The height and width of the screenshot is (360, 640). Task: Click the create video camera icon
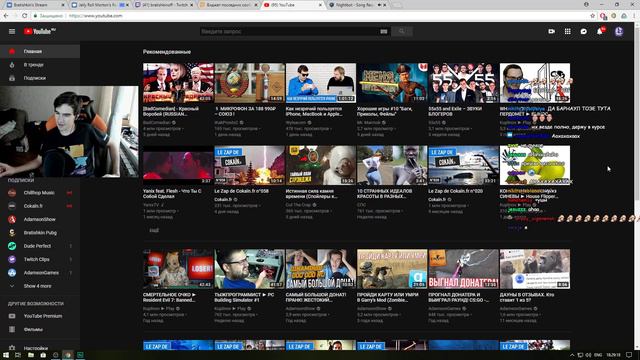[551, 31]
